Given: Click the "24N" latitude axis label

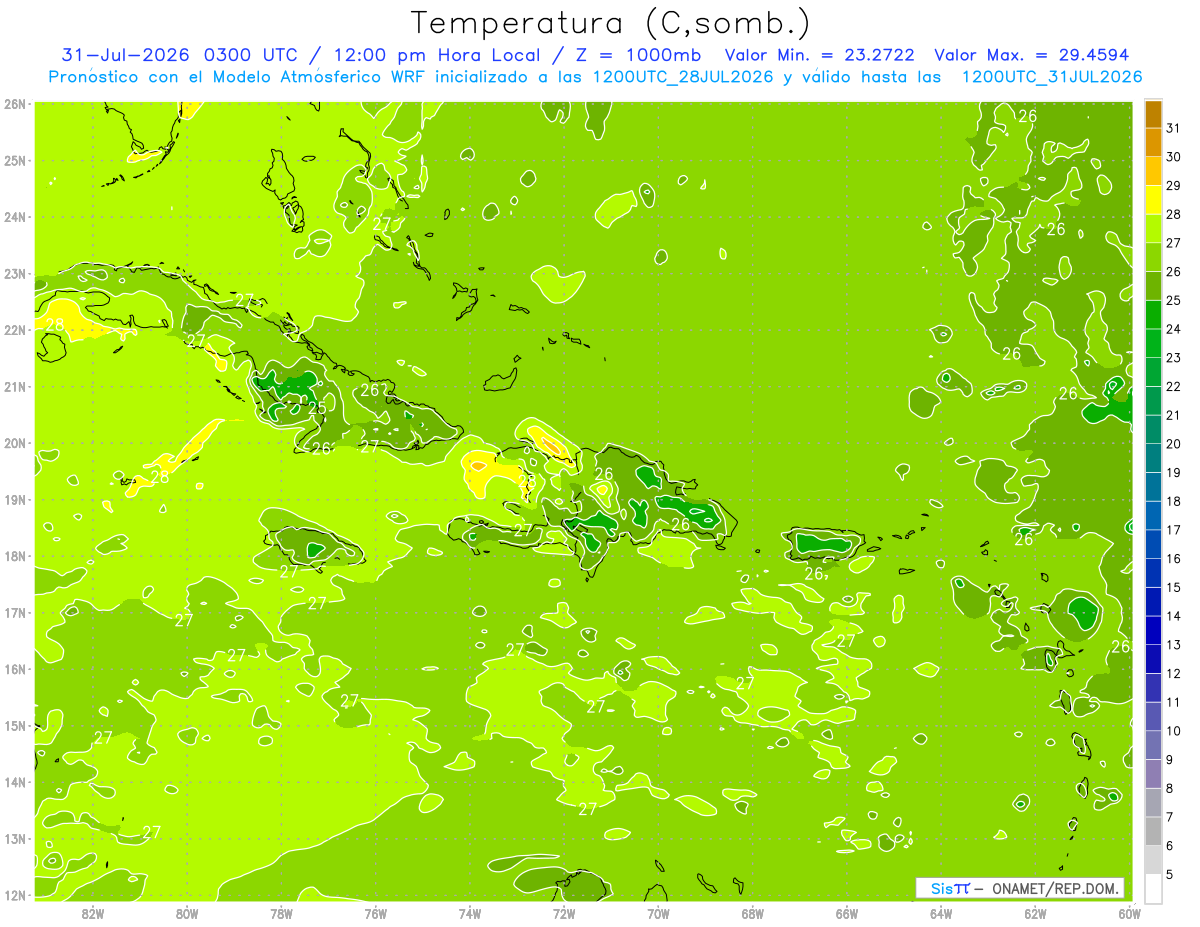Looking at the screenshot, I should [15, 217].
